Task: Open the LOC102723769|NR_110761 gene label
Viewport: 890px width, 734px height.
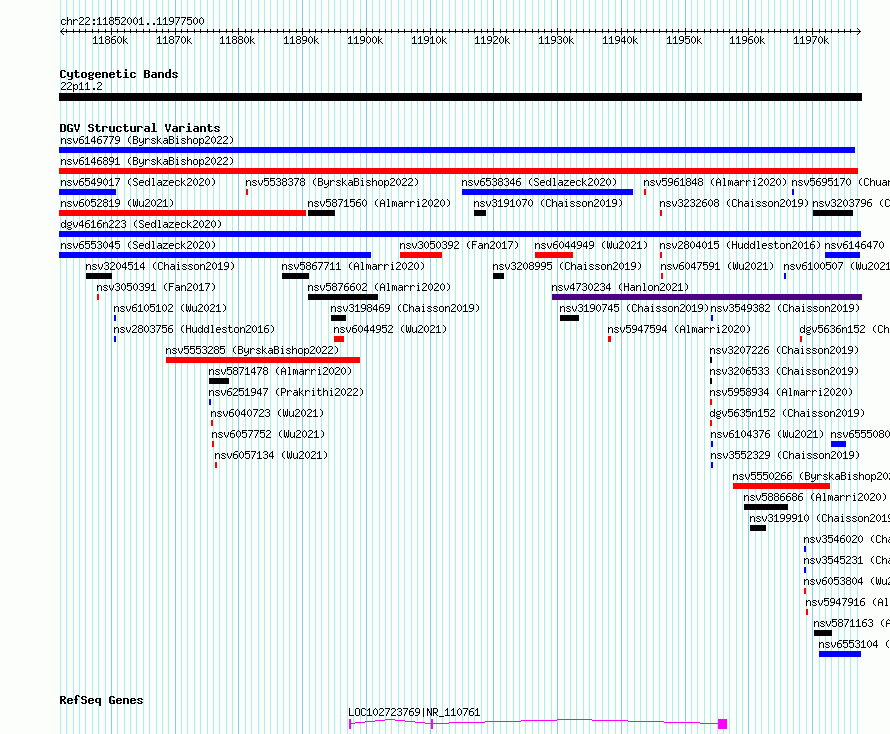Action: pos(414,712)
